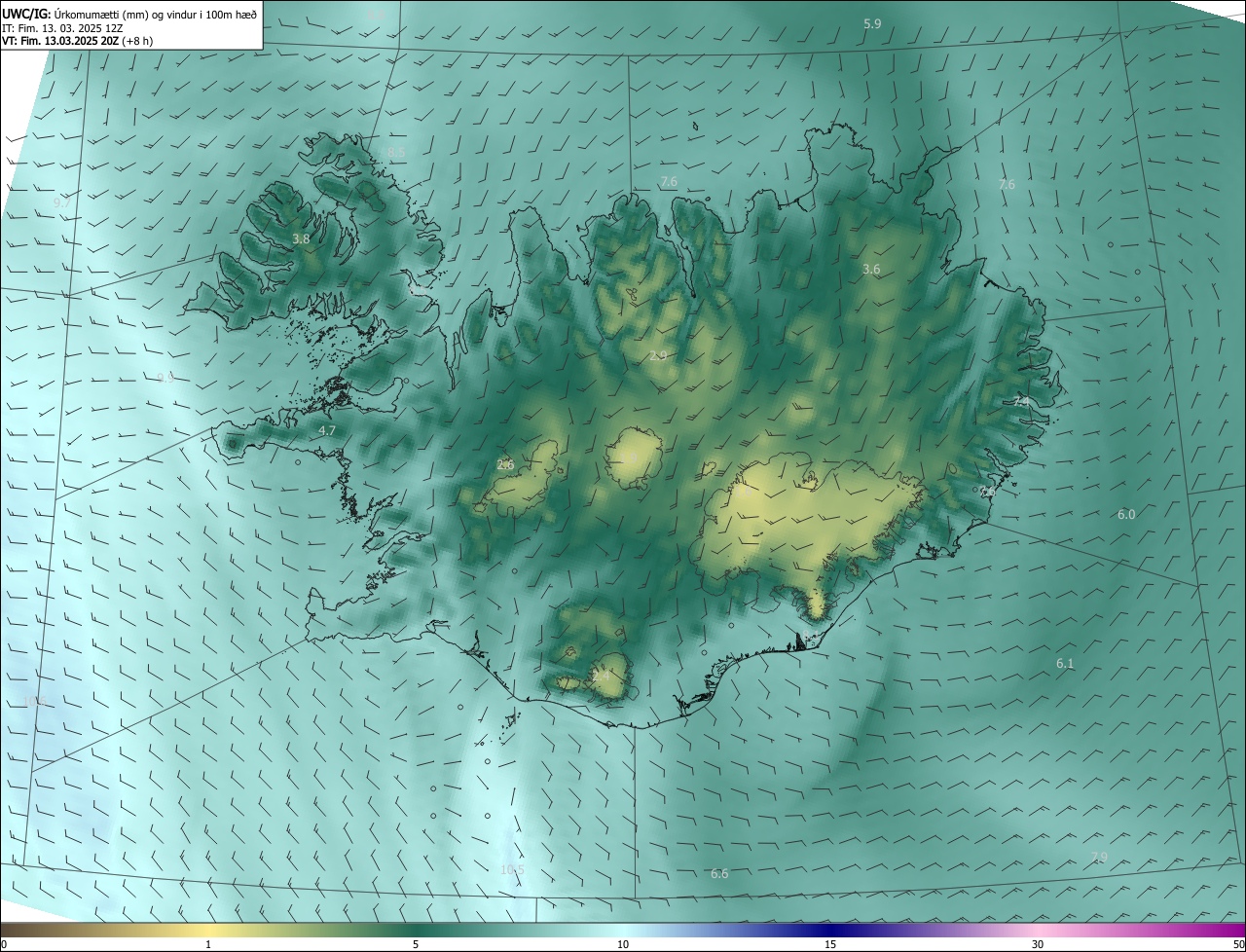Screen dimensions: 1246x952
Task: Click the 0 tick on the colour scale
Action: [3, 944]
